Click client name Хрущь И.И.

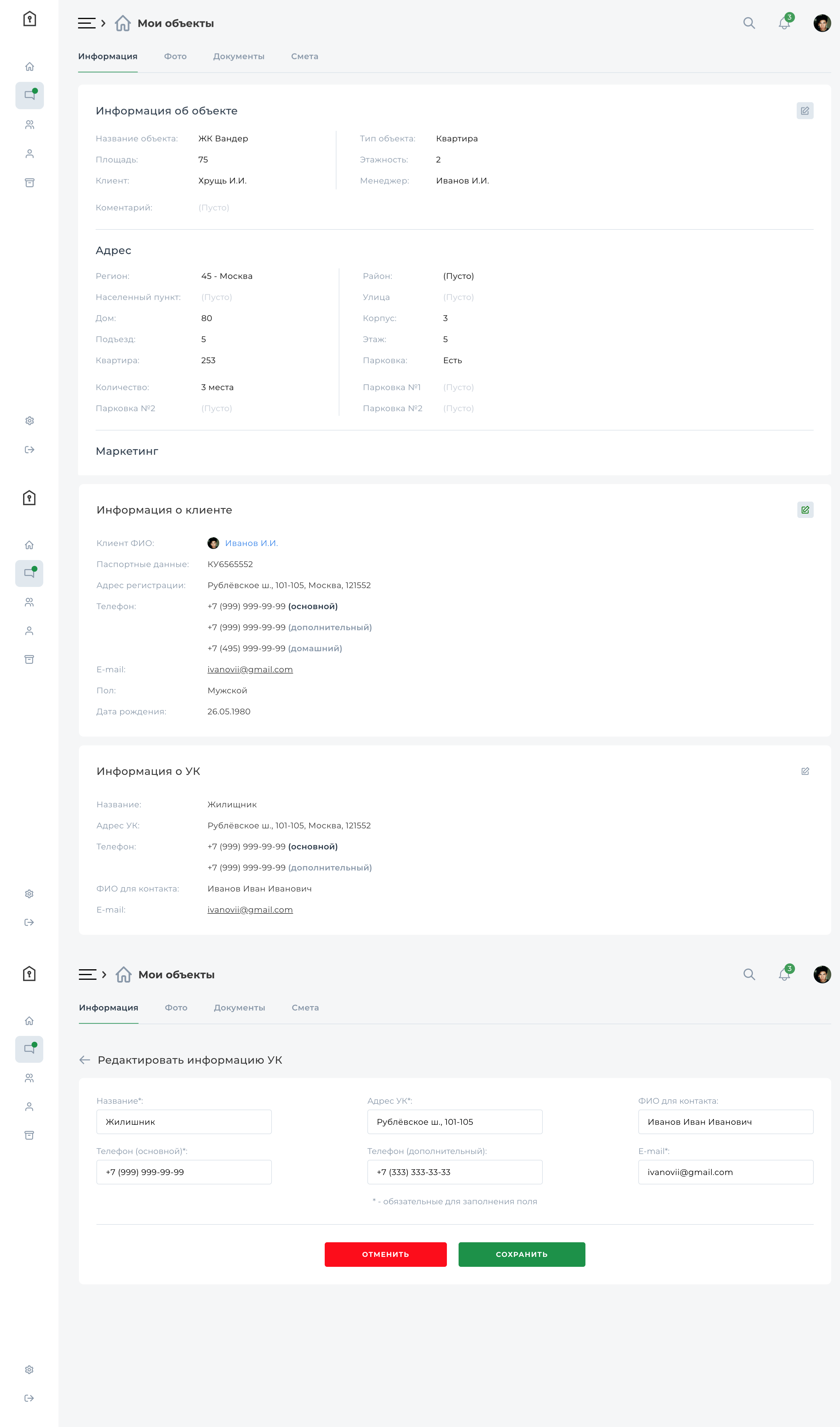pos(222,181)
